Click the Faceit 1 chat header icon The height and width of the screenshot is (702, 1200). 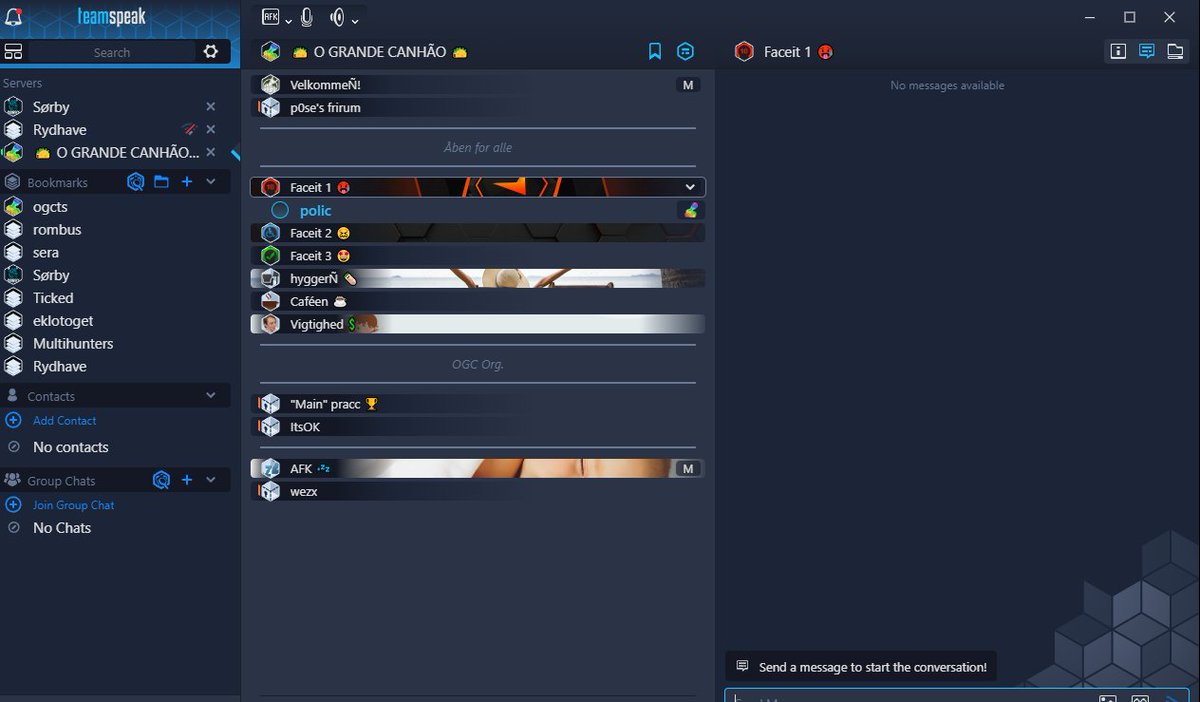744,52
